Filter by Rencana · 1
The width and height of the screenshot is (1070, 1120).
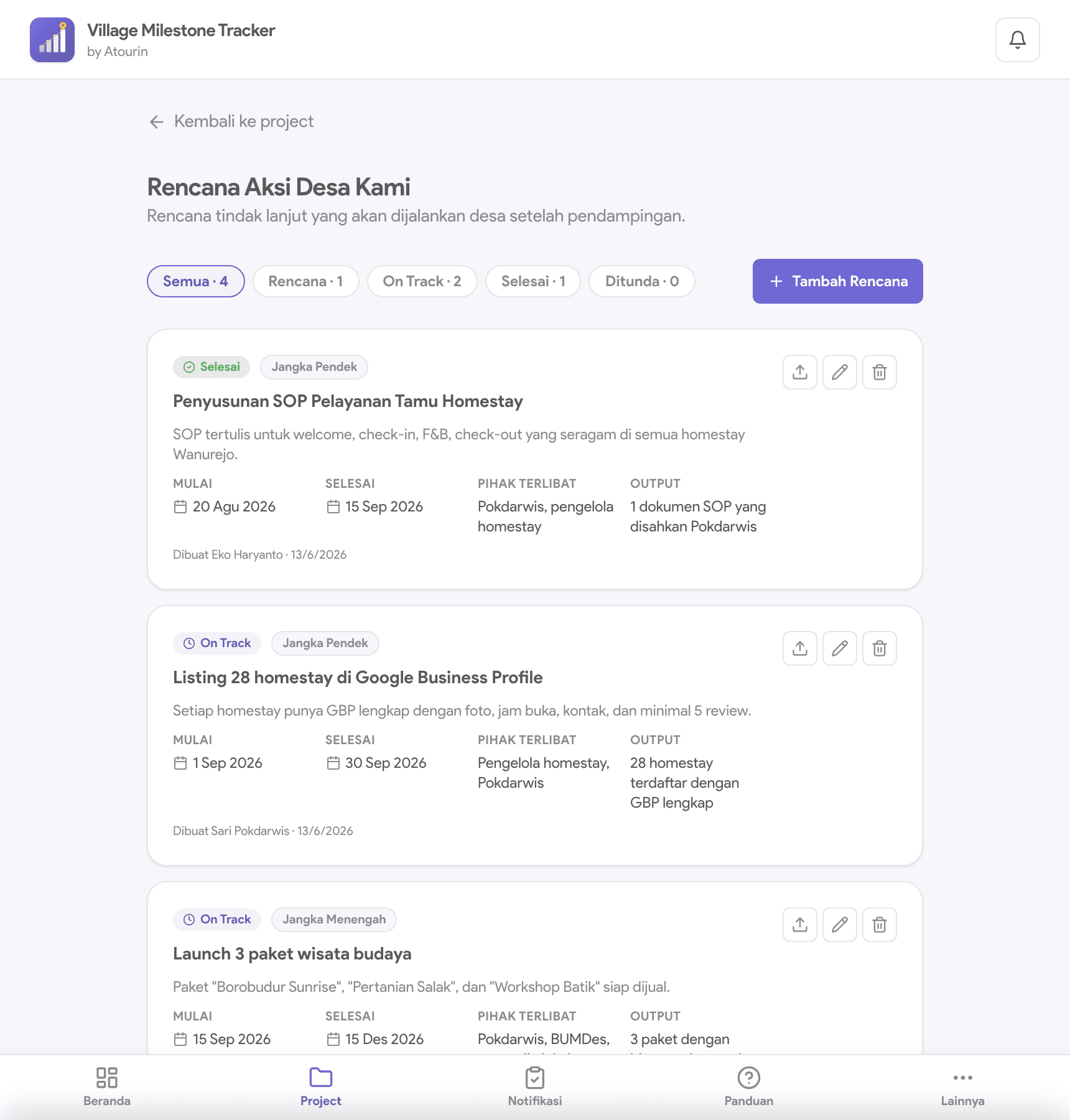(306, 281)
